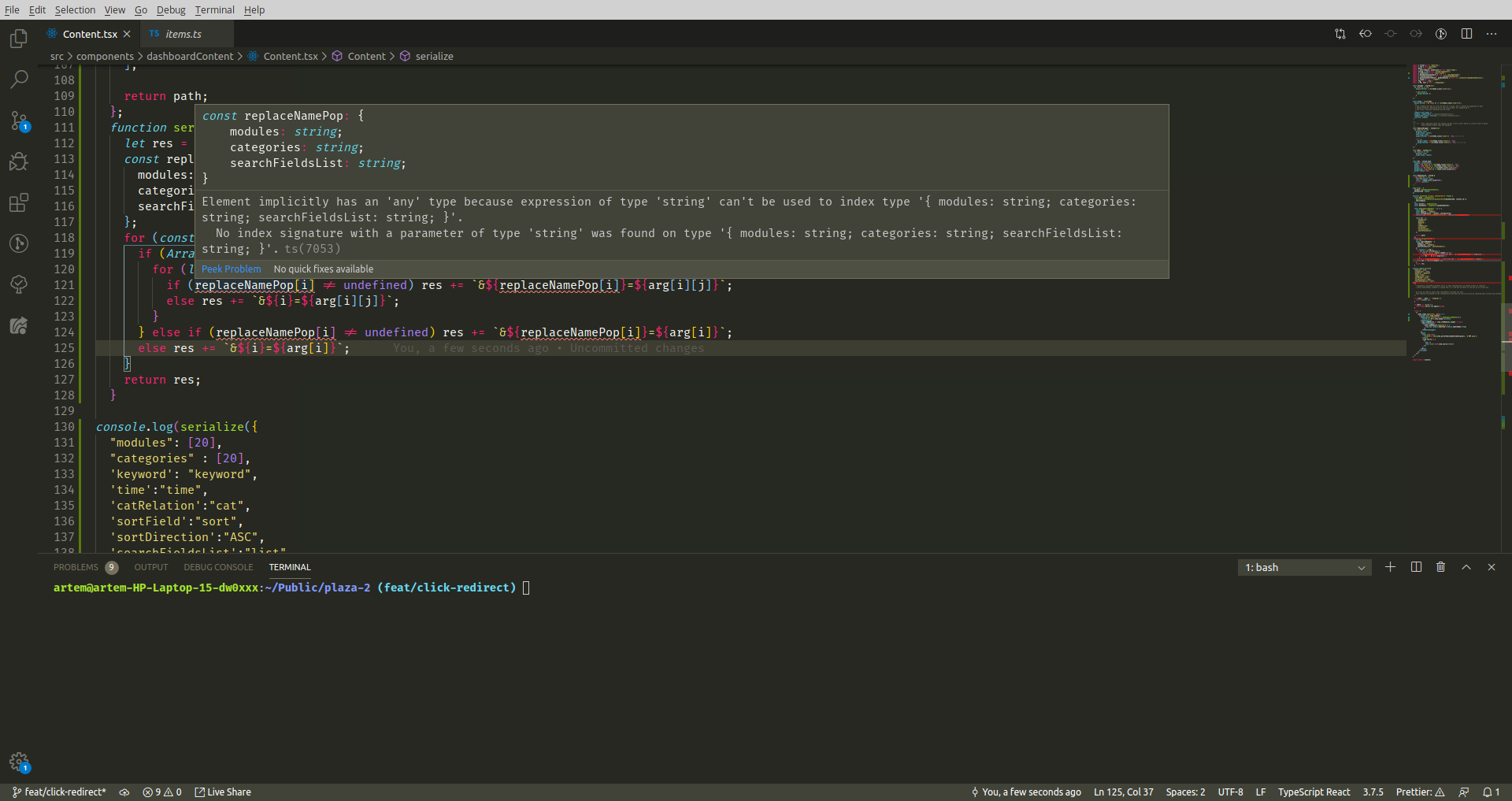The width and height of the screenshot is (1512, 801).
Task: Toggle file blame annotations icon
Action: [x=1441, y=34]
